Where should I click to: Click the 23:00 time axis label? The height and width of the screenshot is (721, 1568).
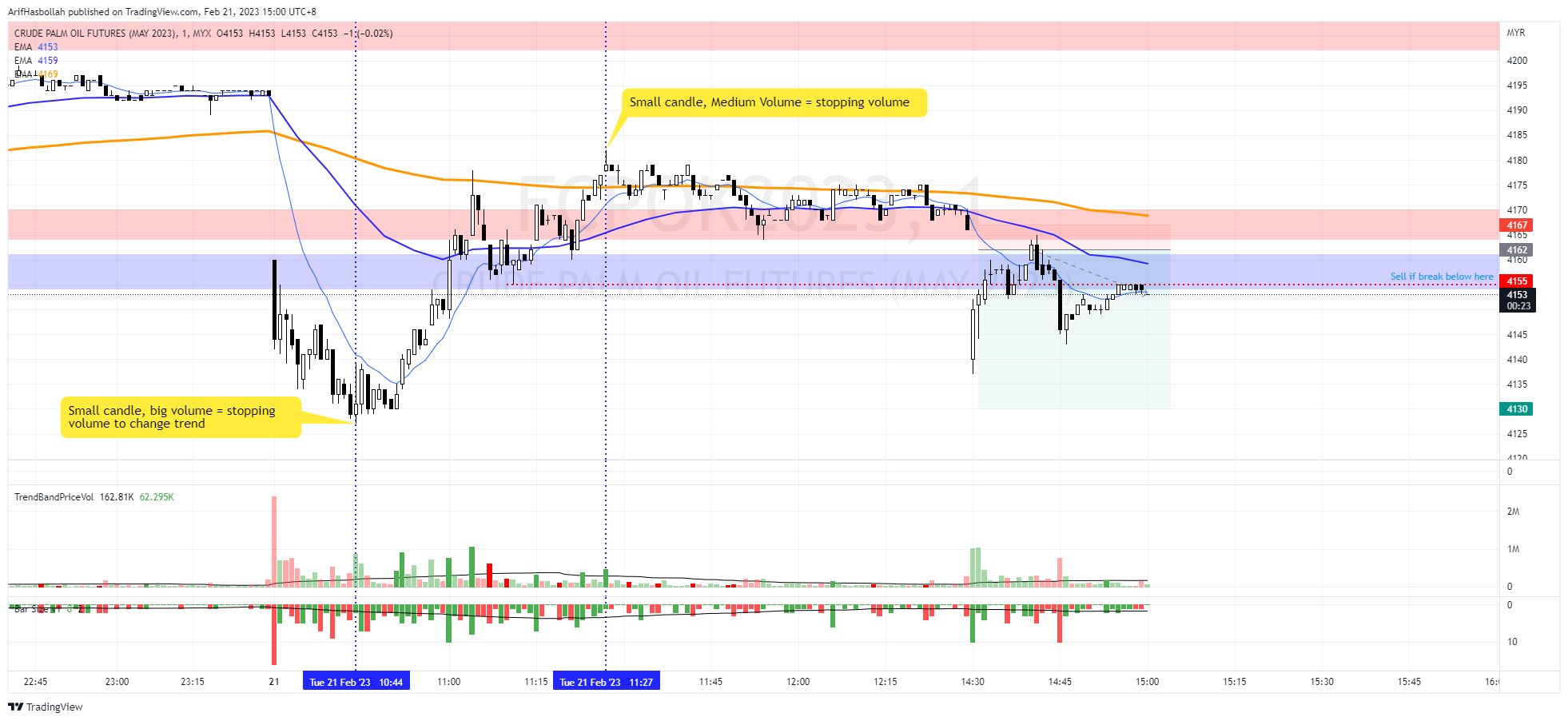[117, 682]
